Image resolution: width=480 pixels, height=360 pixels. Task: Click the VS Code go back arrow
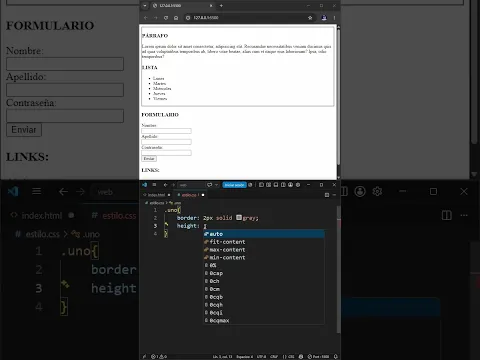coord(165,185)
